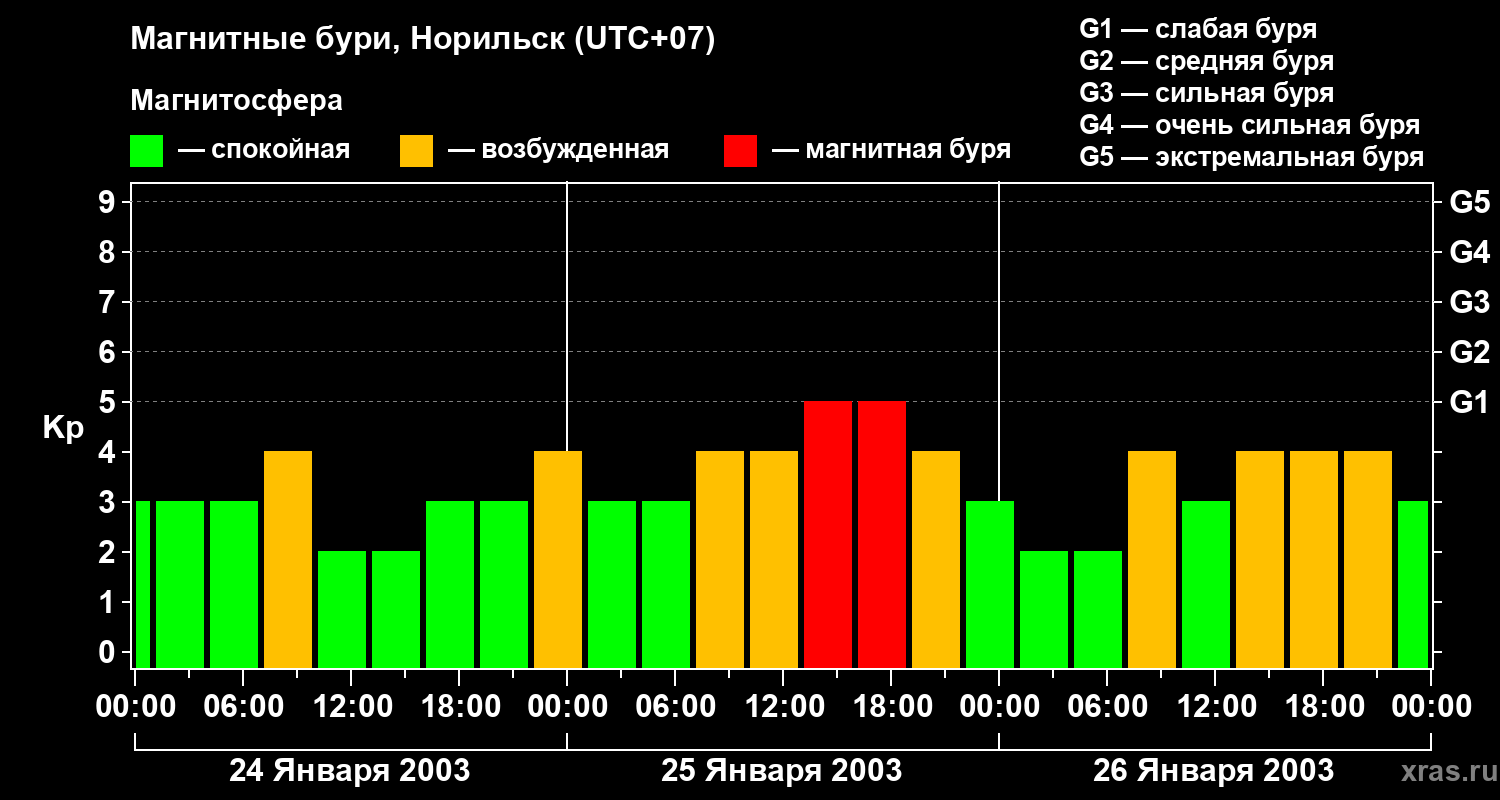Screen dimensions: 1500x800
Task: Click the '0' value on Kp axis
Action: pos(109,652)
